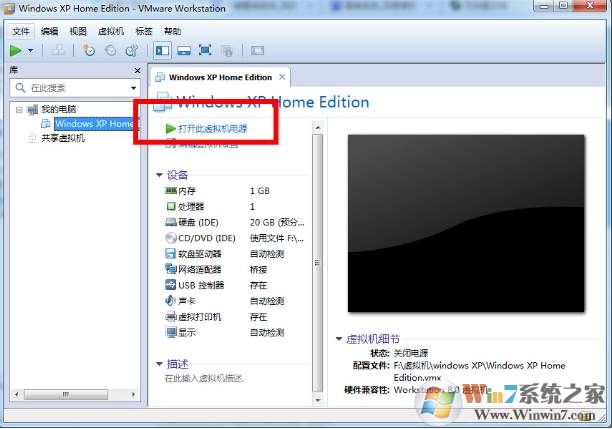Click the take snapshot toolbar icon

pyautogui.click(x=89, y=50)
